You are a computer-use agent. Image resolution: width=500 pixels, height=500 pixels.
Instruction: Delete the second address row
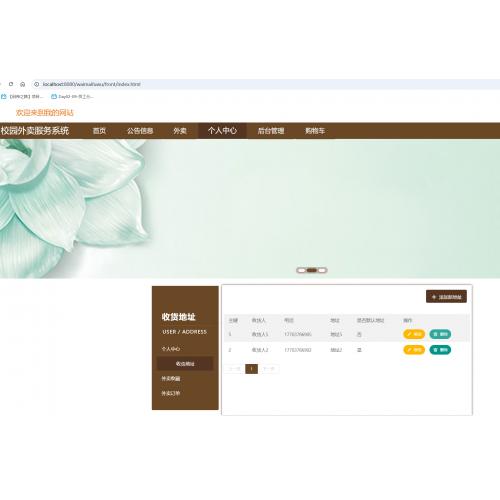(x=440, y=350)
